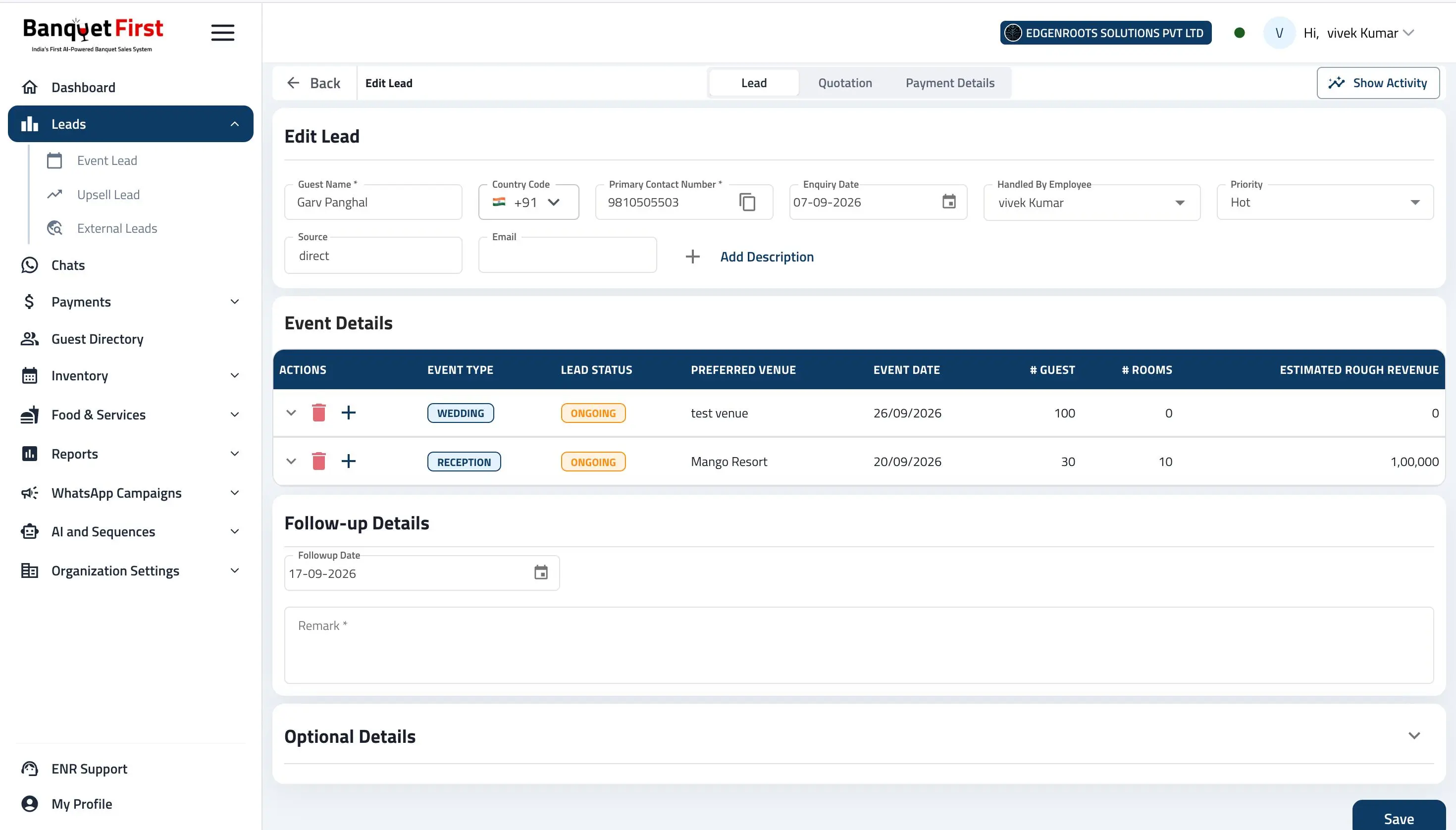
Task: Open My Profile in sidebar
Action: coord(131,804)
